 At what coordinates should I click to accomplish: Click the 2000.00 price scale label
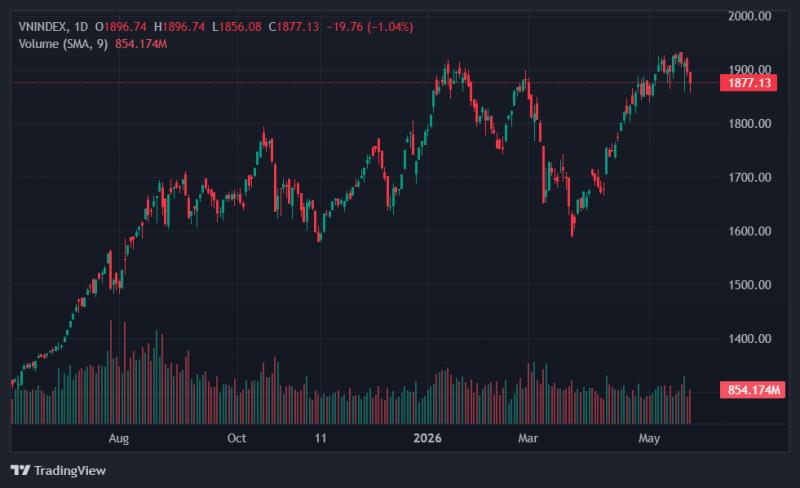[749, 16]
